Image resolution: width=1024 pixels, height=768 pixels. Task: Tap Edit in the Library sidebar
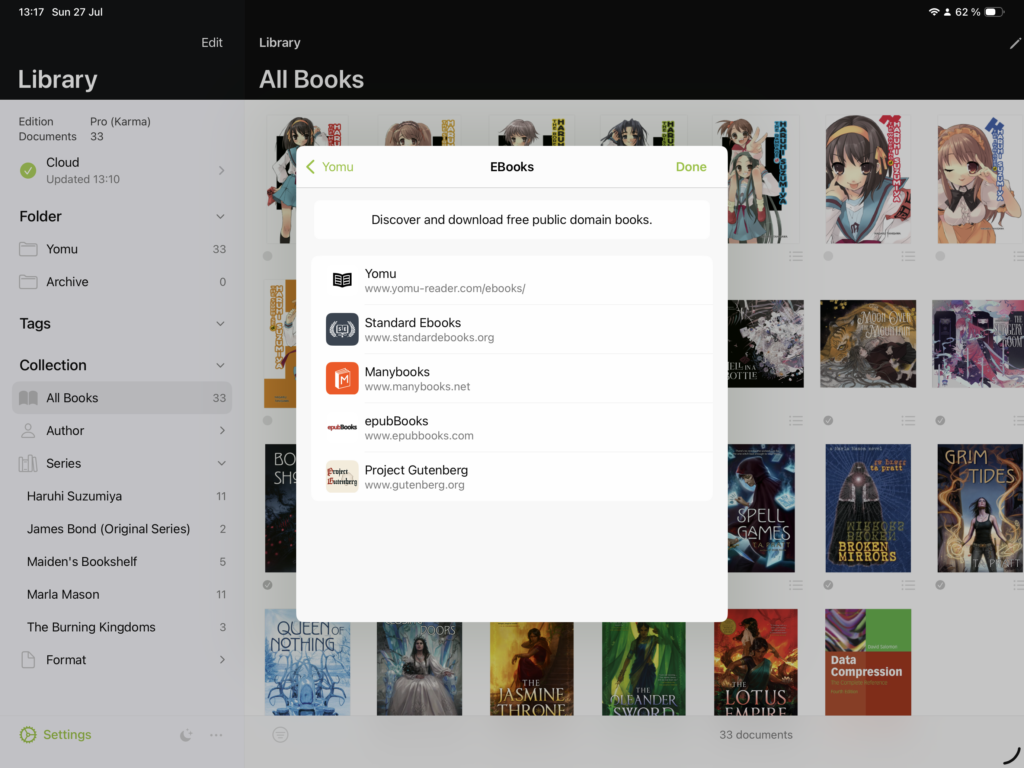[x=212, y=42]
